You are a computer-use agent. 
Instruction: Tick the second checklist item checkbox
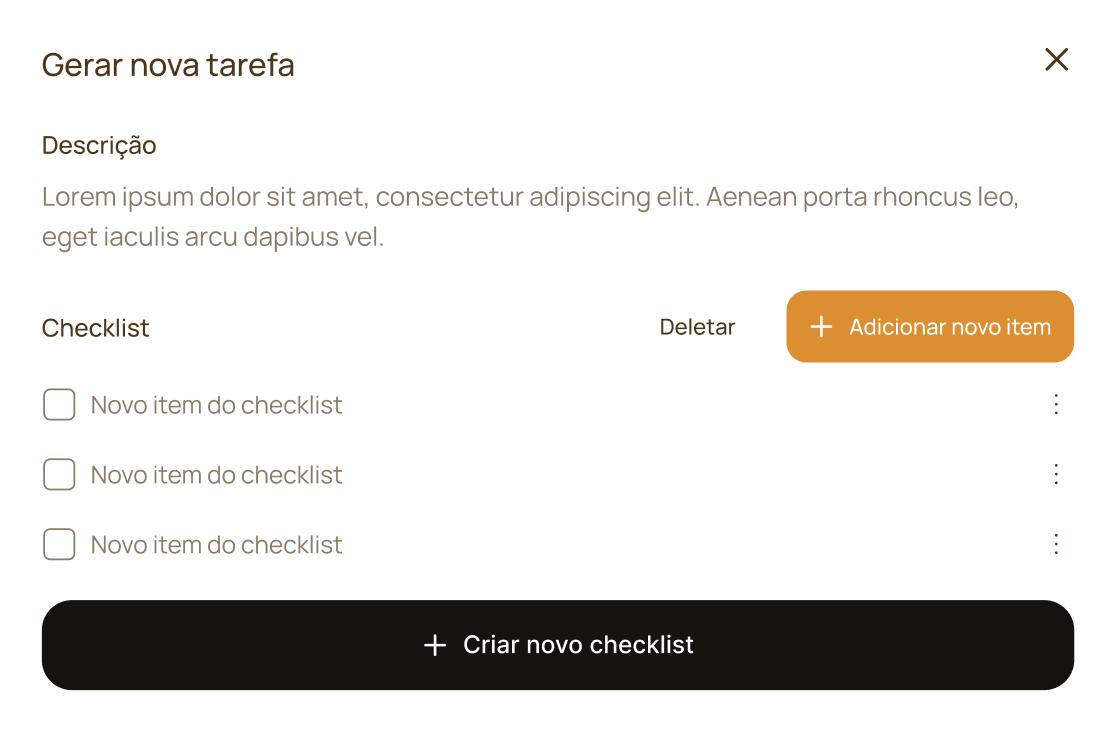click(59, 475)
